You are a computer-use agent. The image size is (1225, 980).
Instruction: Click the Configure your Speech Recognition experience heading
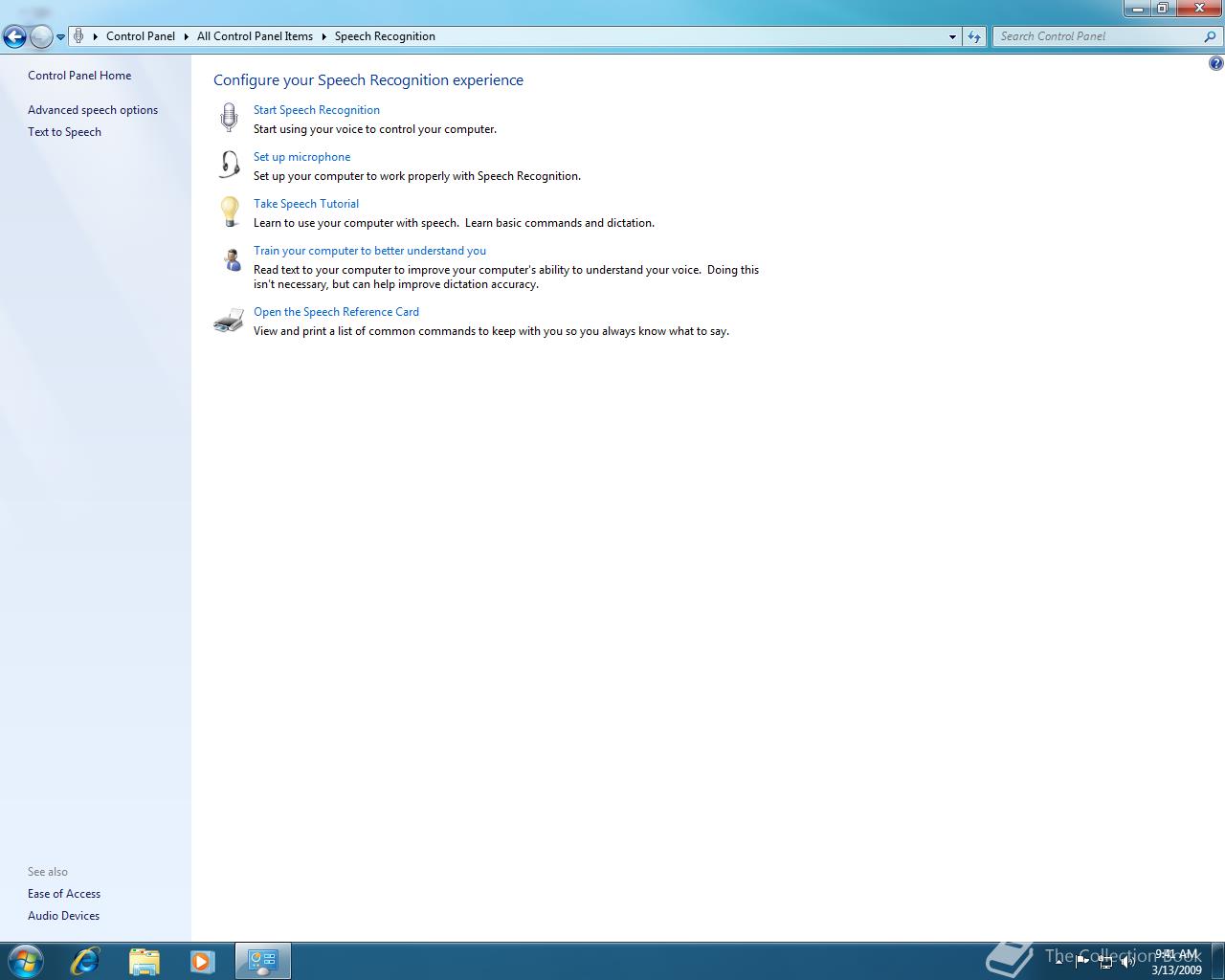[368, 80]
